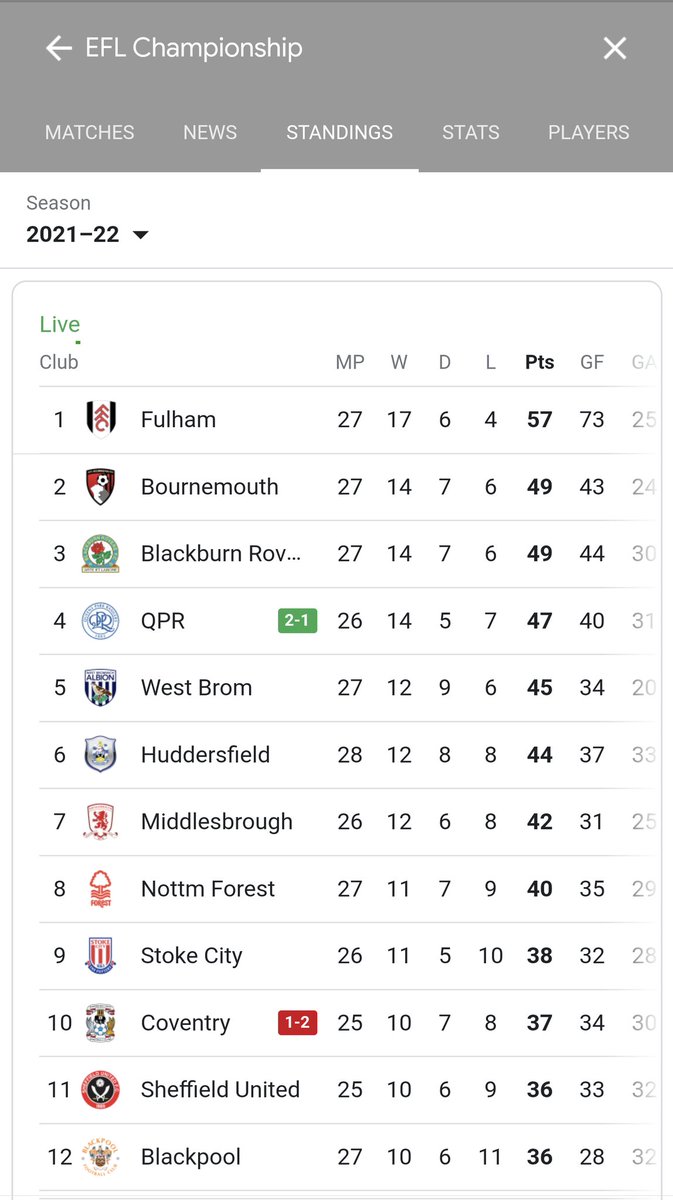Open the 2021–22 season dropdown

pos(87,235)
